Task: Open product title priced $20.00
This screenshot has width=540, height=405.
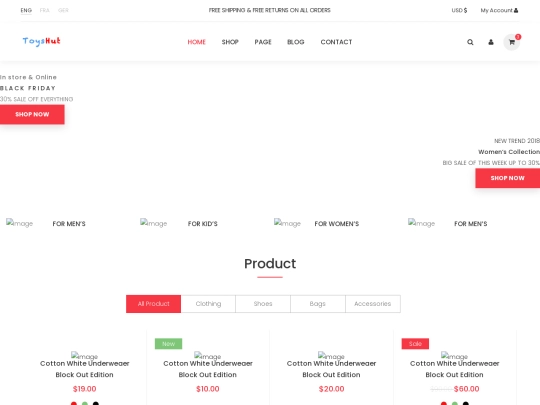Action: [331, 369]
